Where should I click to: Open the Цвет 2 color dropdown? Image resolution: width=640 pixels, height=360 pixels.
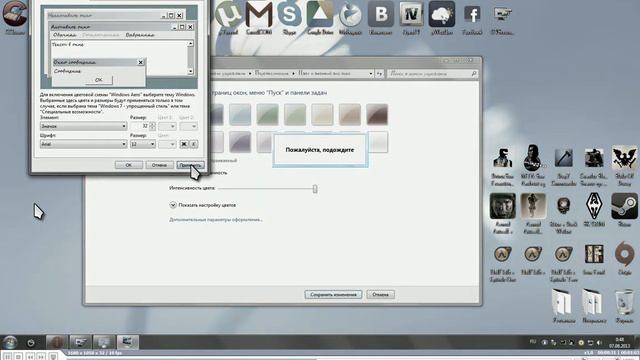(189, 126)
